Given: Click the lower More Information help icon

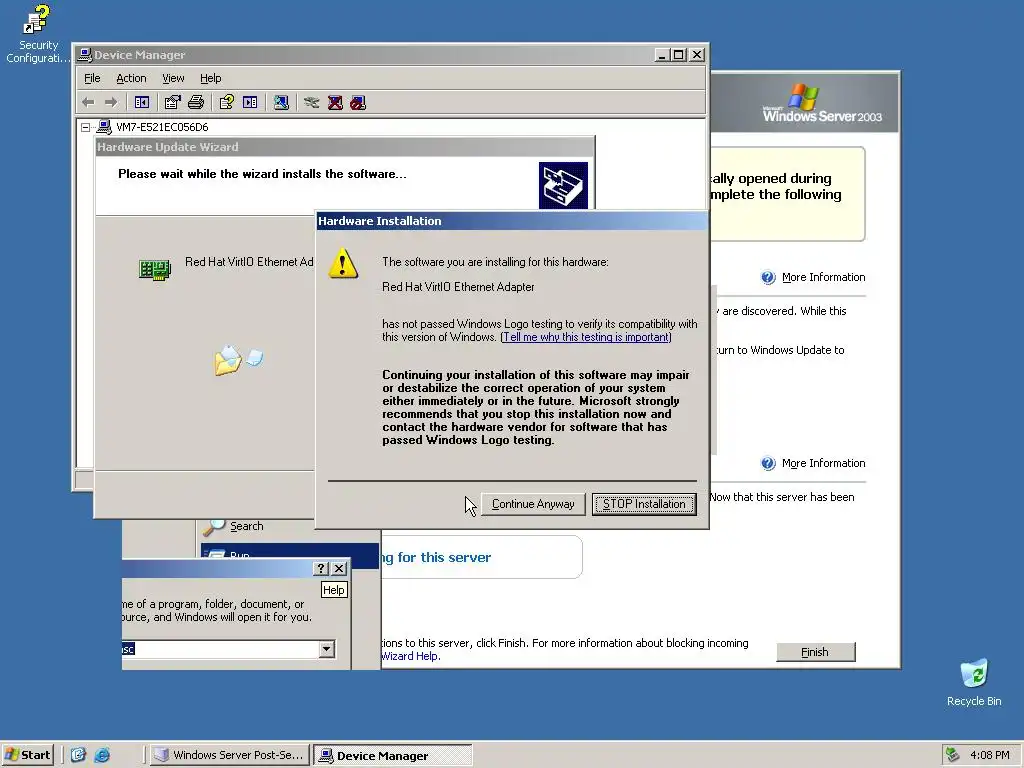Looking at the screenshot, I should [x=768, y=464].
